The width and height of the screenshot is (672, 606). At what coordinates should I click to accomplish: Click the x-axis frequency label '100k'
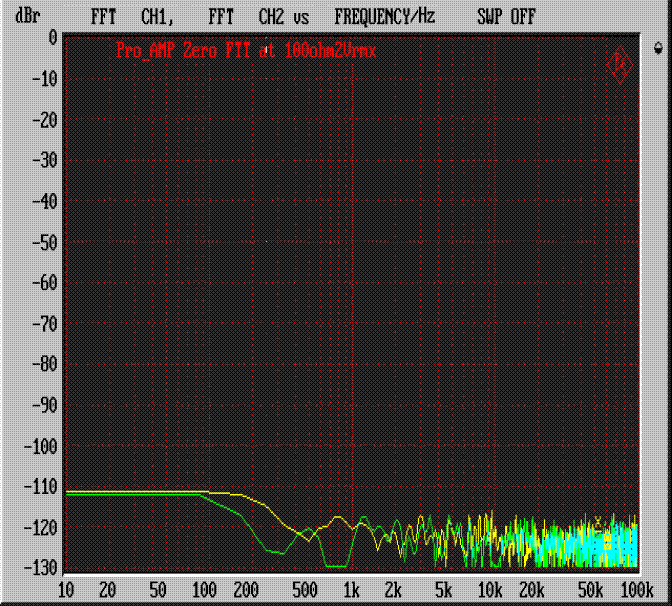[x=637, y=590]
